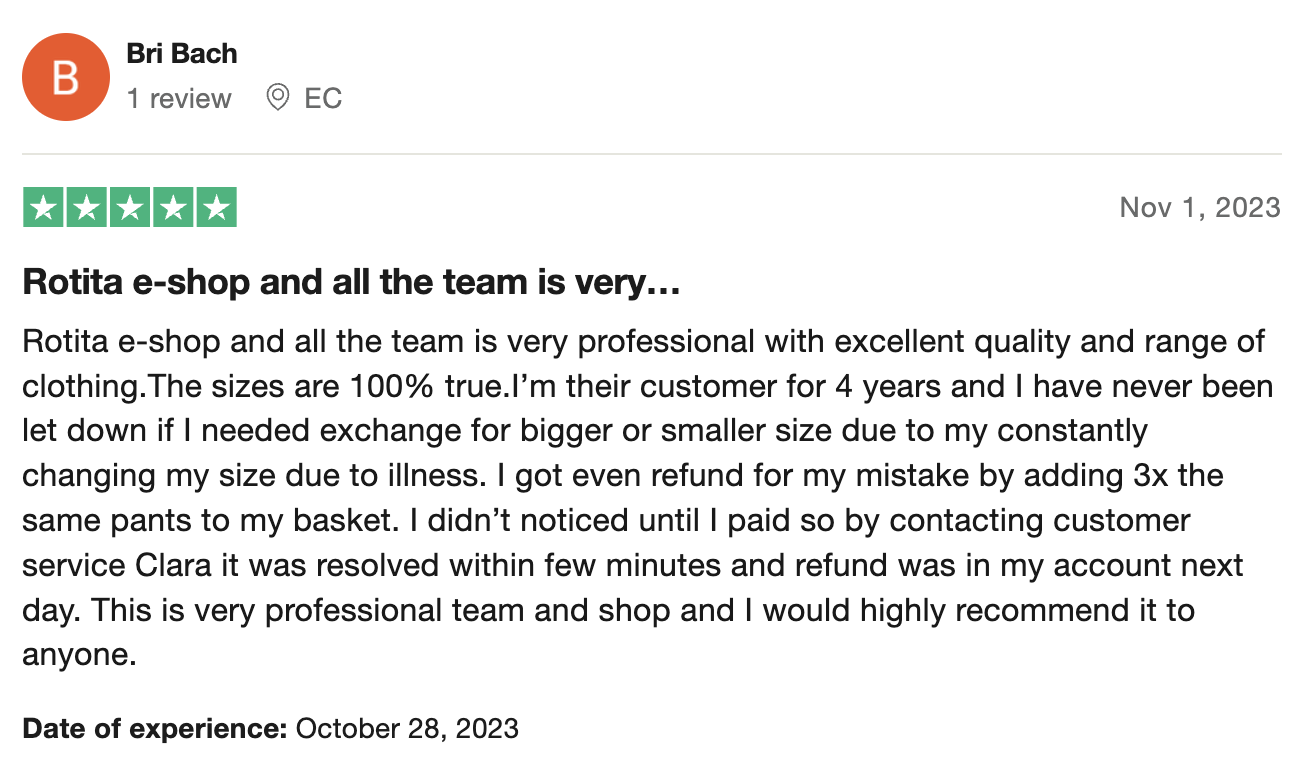Click the horizontal divider line under the reviewer info
Viewport: 1310px width, 764px height.
coord(652,154)
